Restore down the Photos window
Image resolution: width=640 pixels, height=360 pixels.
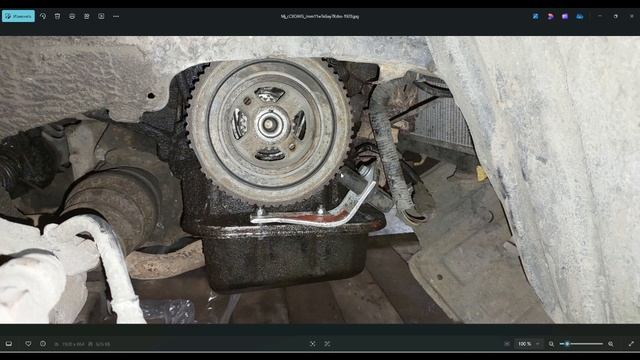click(x=616, y=16)
